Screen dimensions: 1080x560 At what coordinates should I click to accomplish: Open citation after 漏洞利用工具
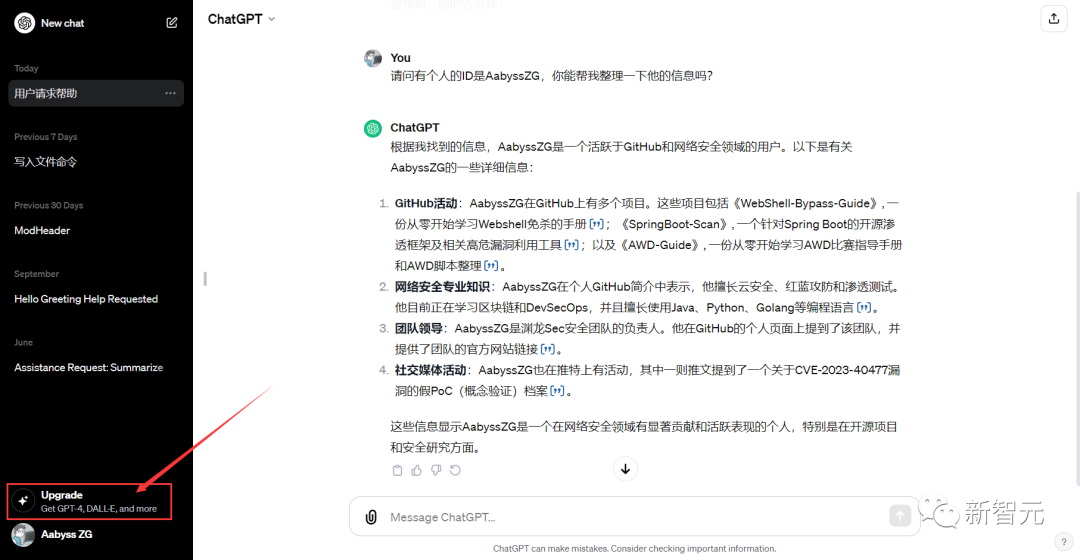572,245
